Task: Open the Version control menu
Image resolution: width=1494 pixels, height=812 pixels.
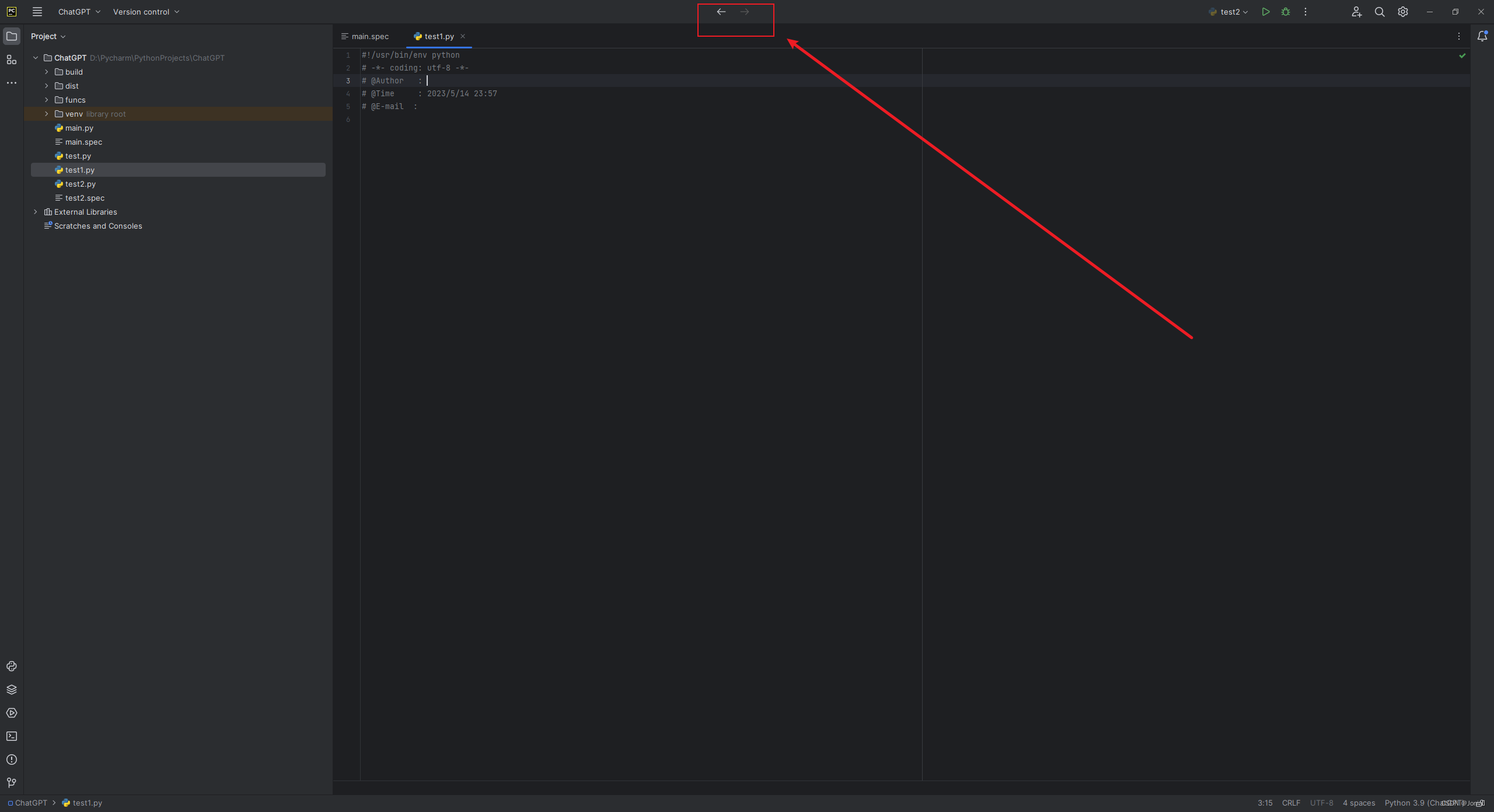Action: [x=146, y=12]
